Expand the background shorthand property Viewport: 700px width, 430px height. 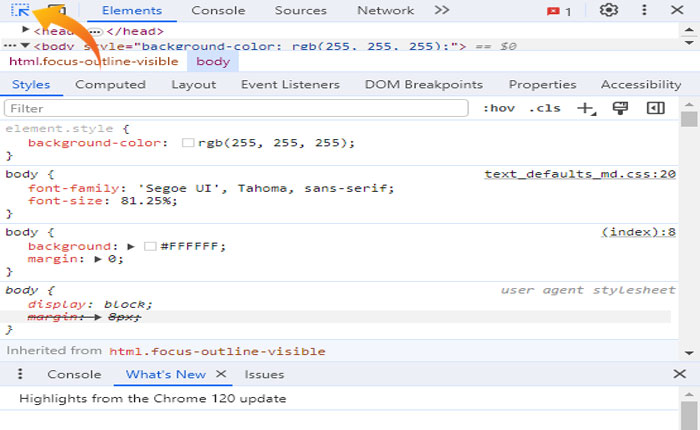[131, 246]
